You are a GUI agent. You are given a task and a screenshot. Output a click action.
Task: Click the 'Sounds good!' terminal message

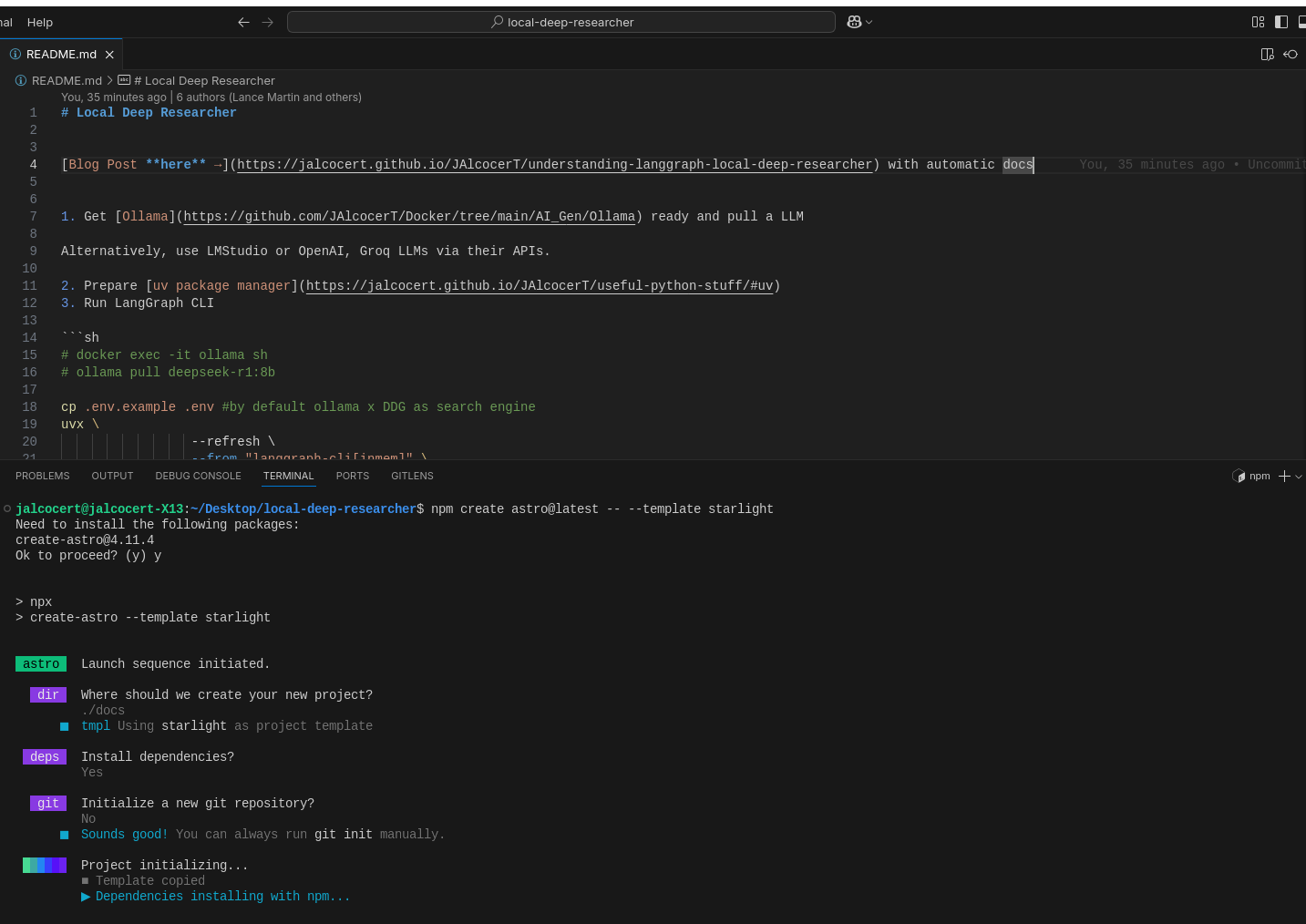point(124,834)
